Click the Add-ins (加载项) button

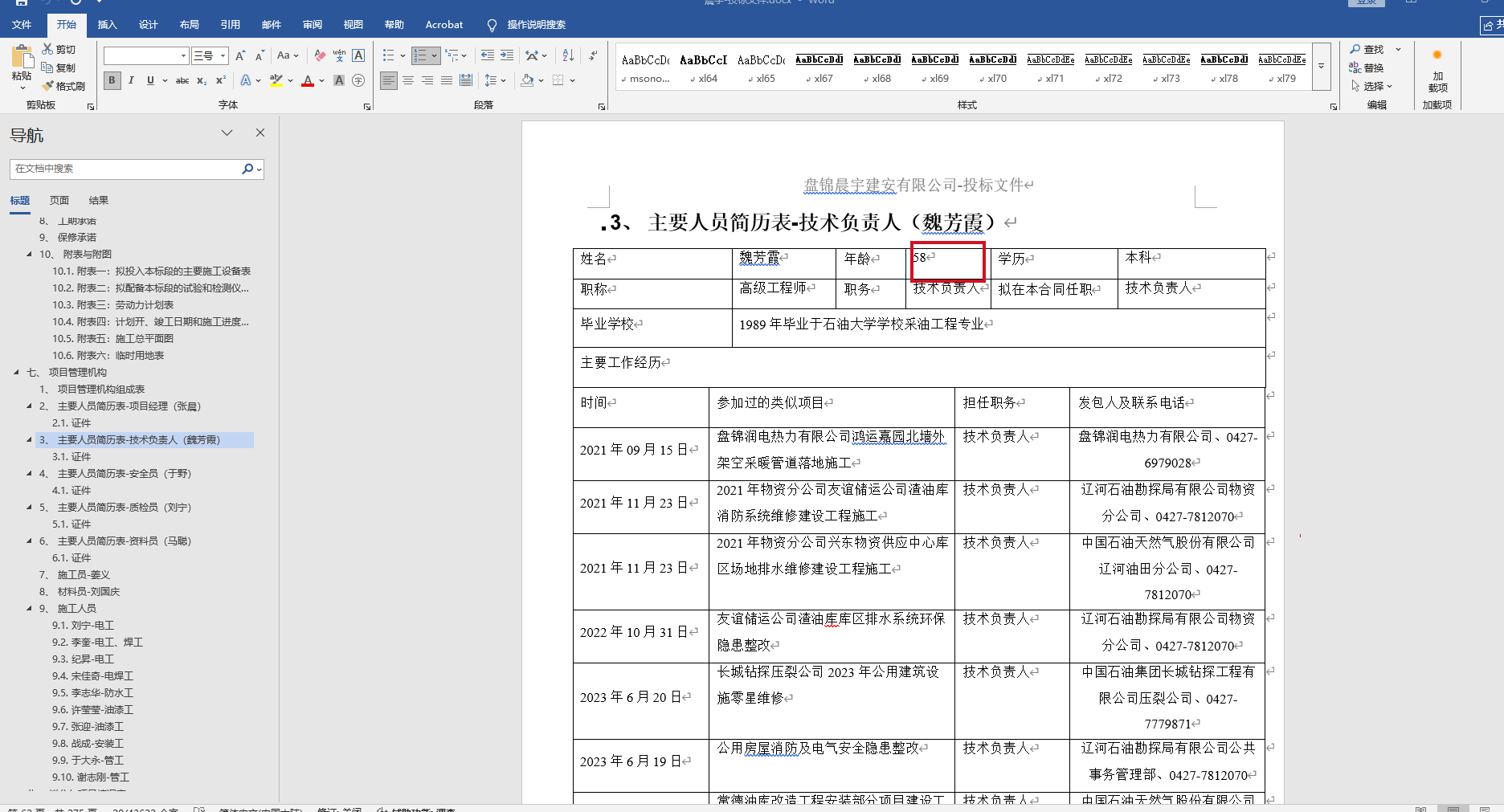point(1437,70)
